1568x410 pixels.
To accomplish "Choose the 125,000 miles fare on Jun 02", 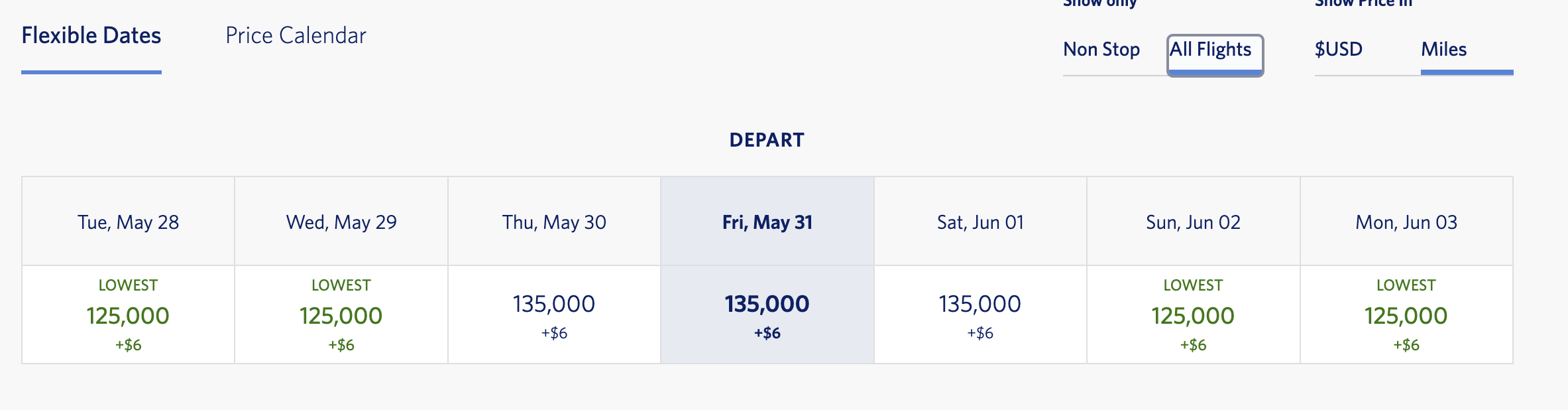I will click(1193, 316).
